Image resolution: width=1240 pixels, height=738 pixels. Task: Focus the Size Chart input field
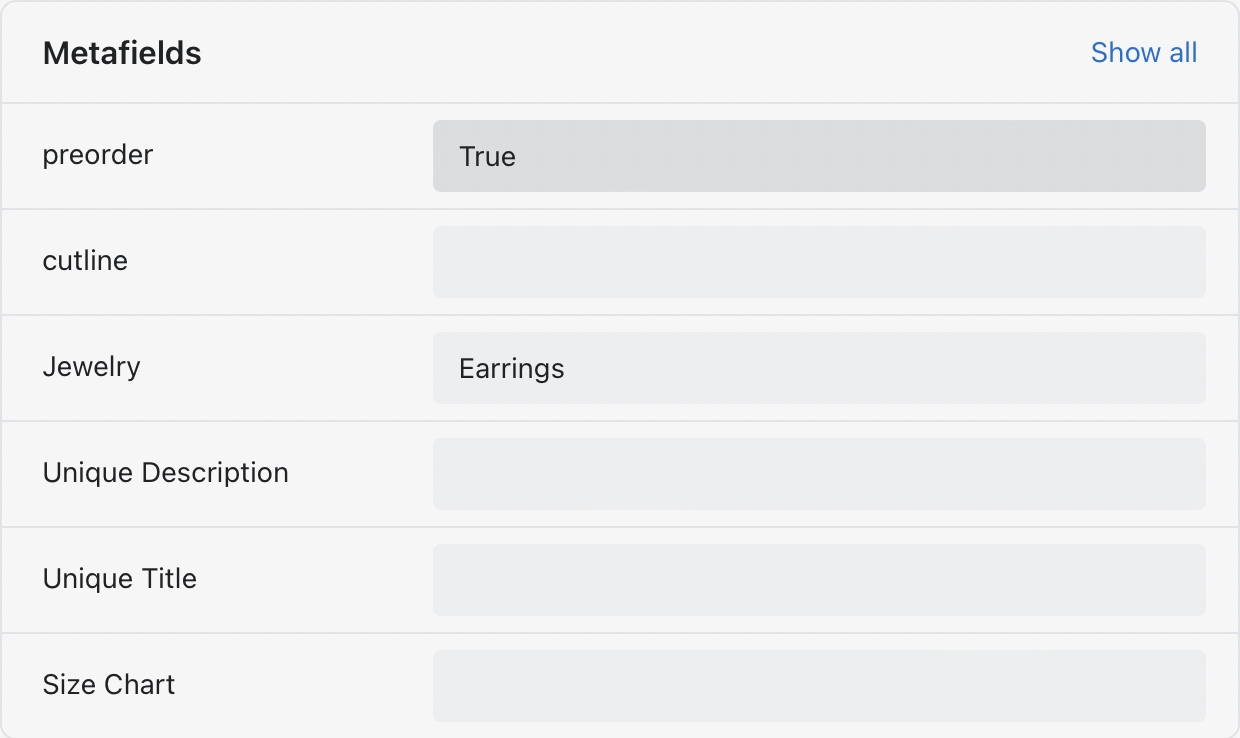pyautogui.click(x=819, y=686)
